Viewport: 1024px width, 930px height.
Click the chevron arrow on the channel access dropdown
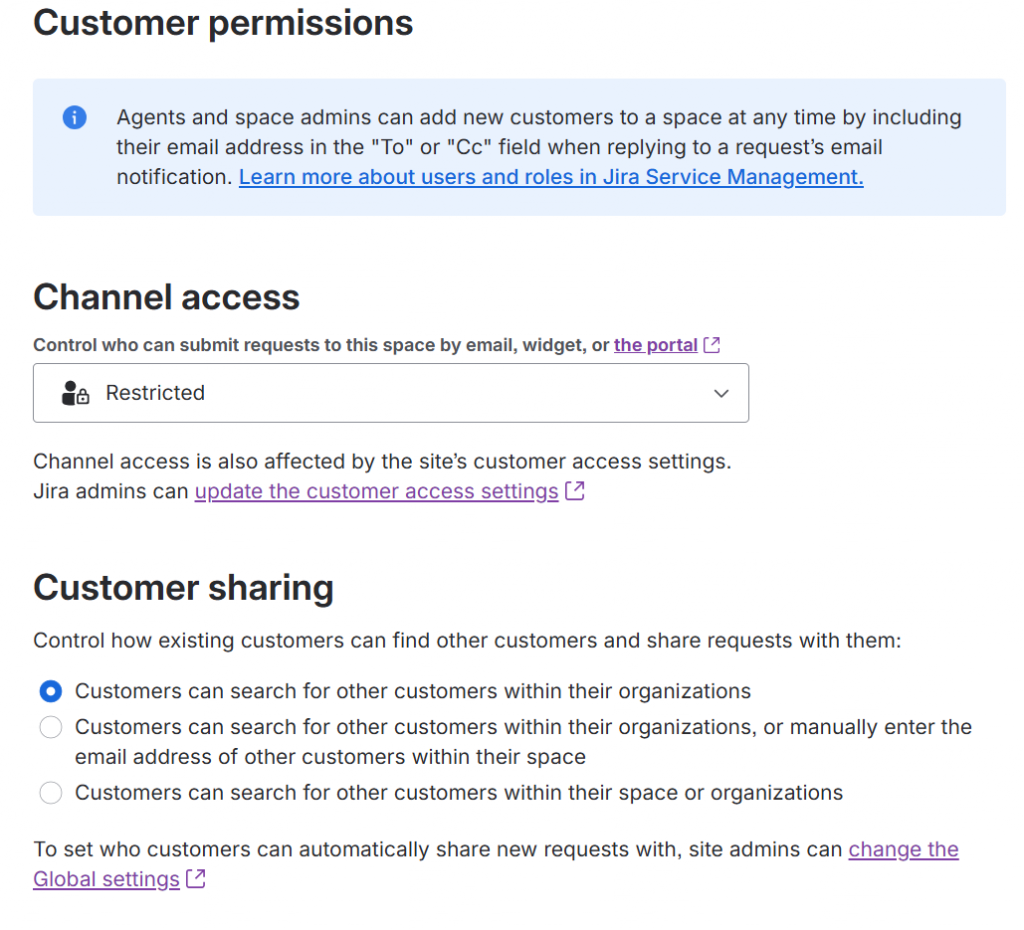click(721, 393)
